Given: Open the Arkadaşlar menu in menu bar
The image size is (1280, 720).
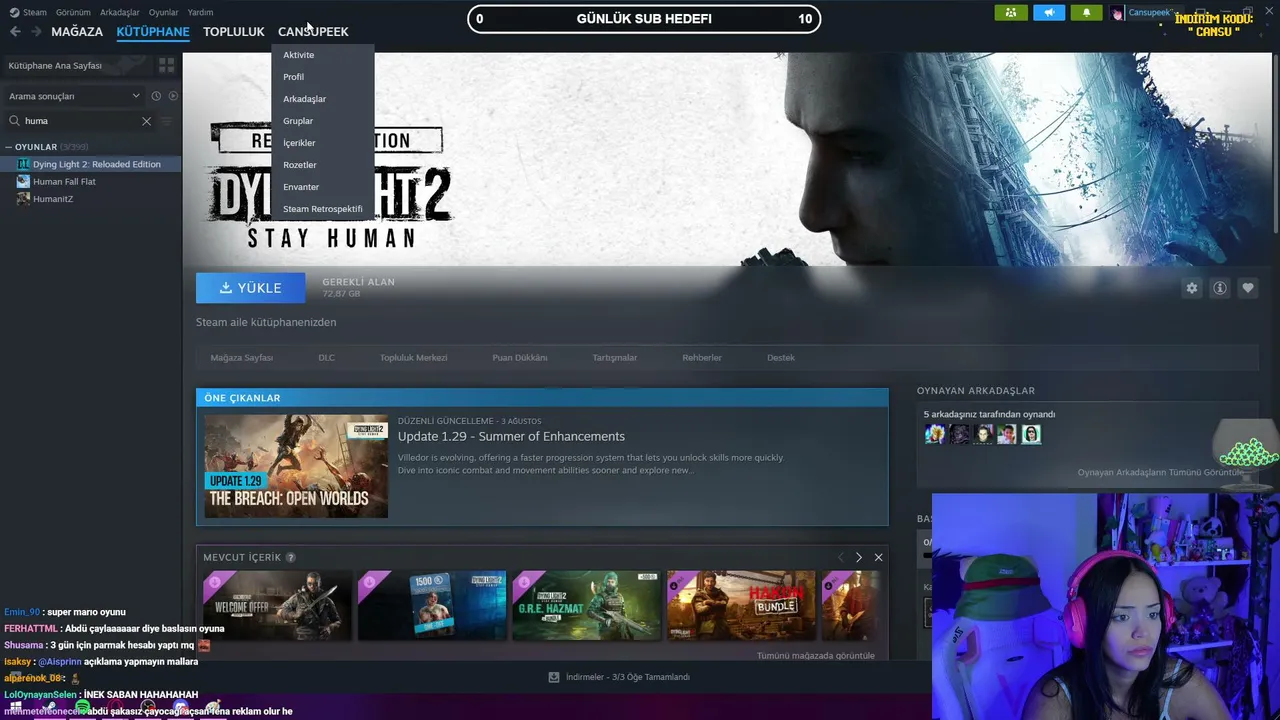Looking at the screenshot, I should 120,12.
